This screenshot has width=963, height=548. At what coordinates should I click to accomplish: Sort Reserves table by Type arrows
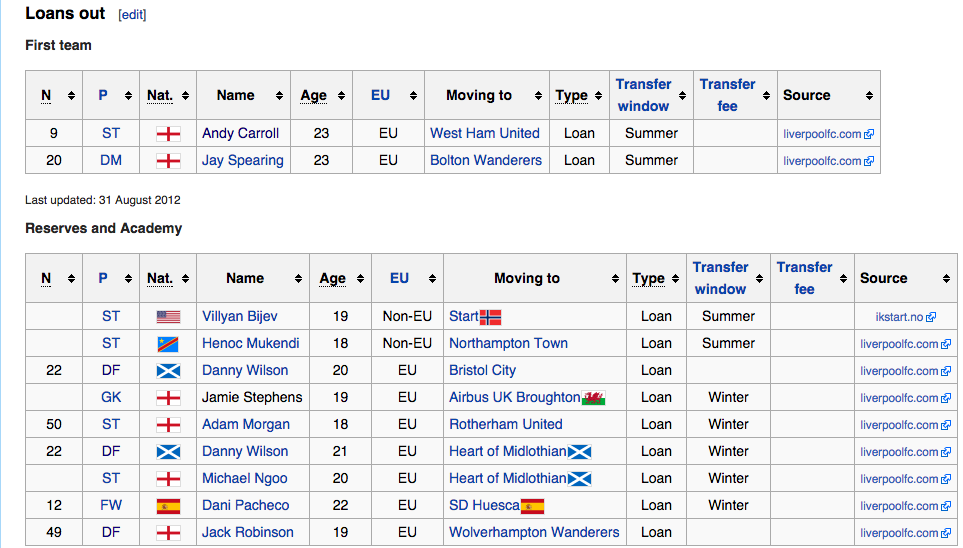(x=675, y=278)
